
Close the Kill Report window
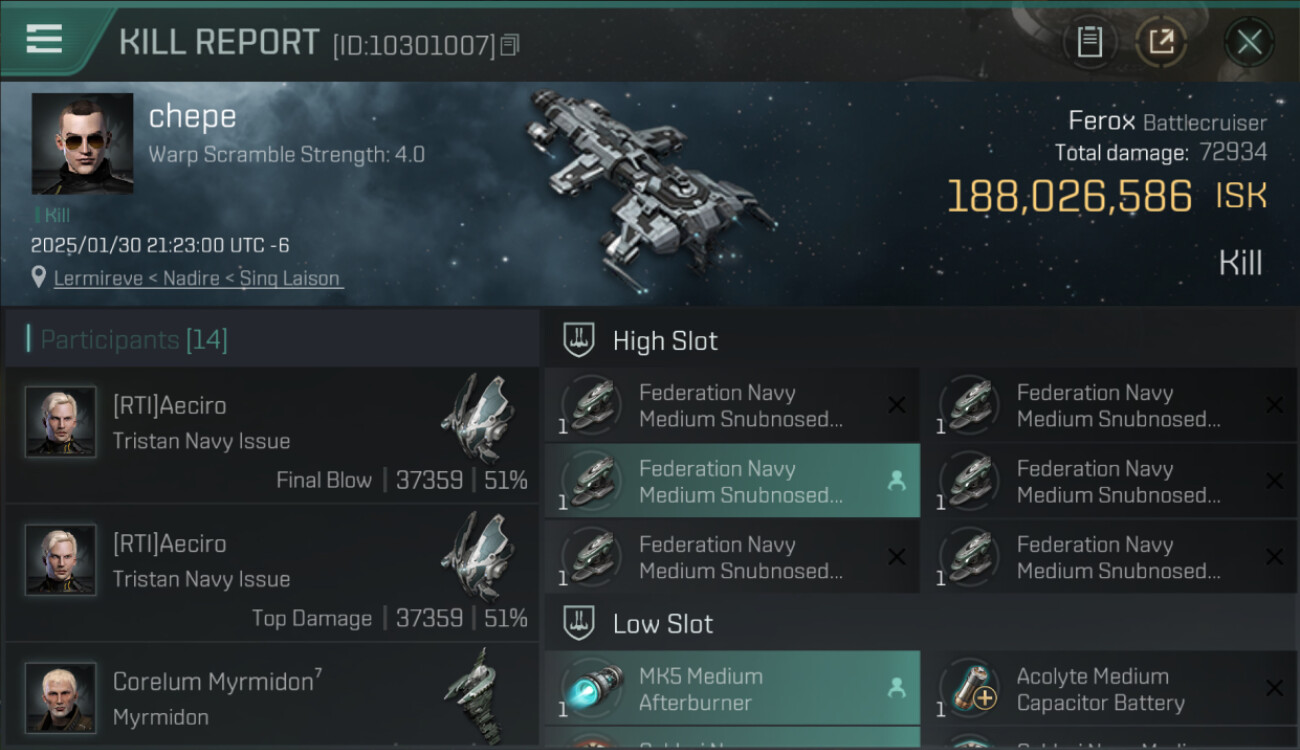coord(1249,42)
